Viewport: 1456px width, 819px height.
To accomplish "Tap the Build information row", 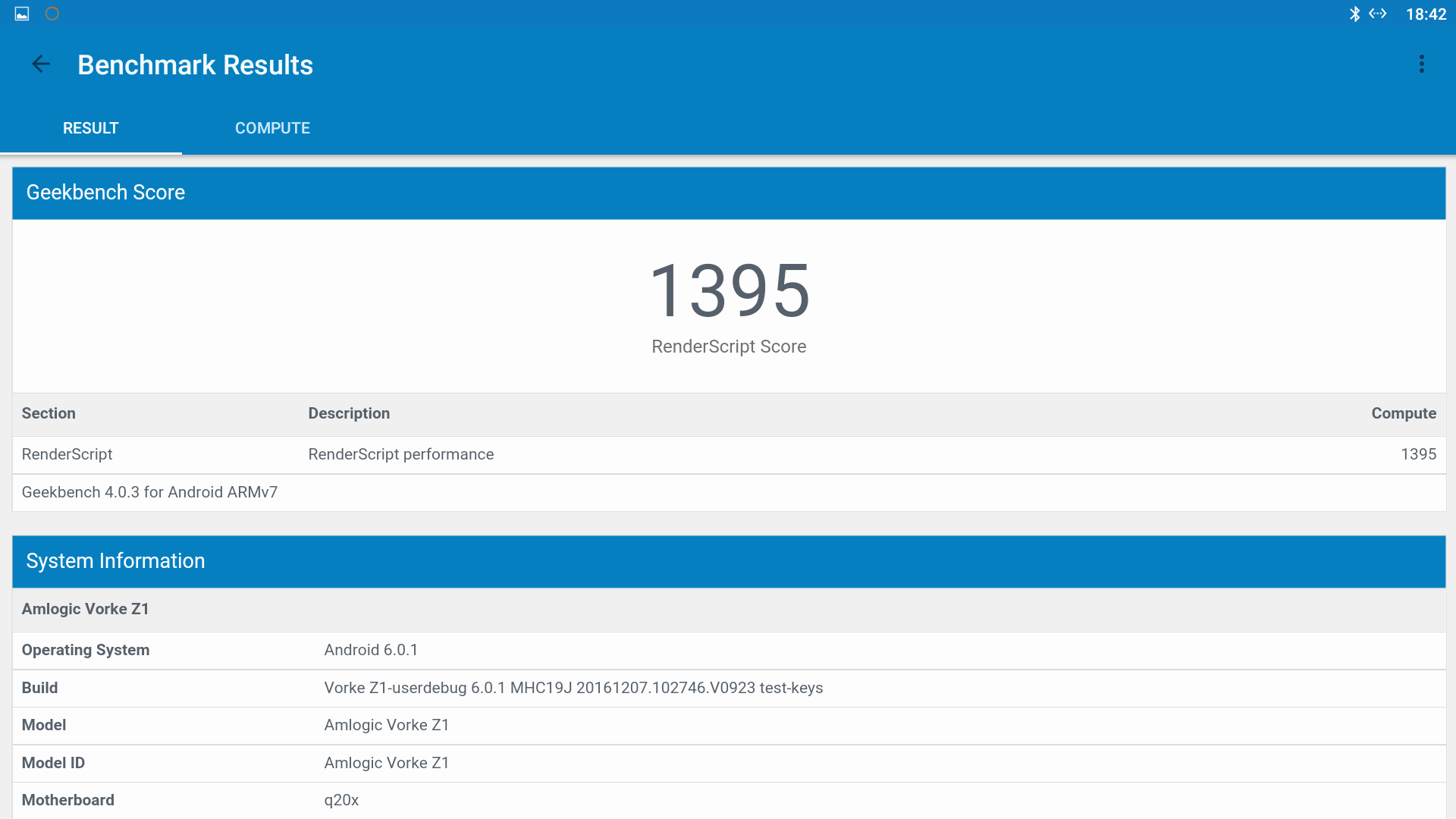I will 573,688.
